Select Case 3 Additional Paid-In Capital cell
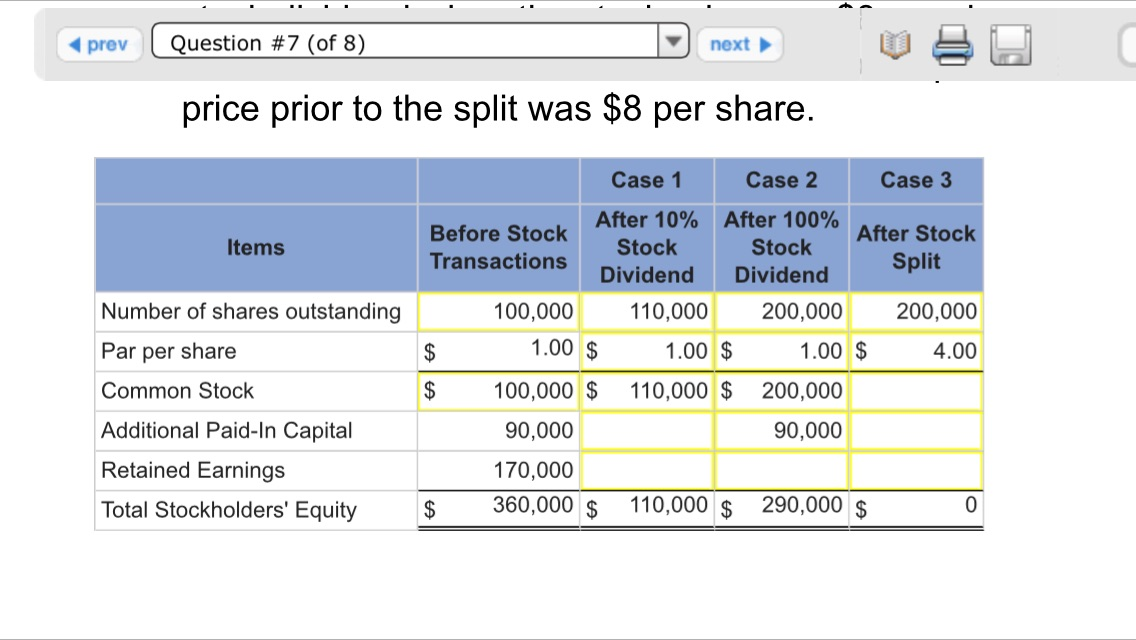 click(916, 431)
